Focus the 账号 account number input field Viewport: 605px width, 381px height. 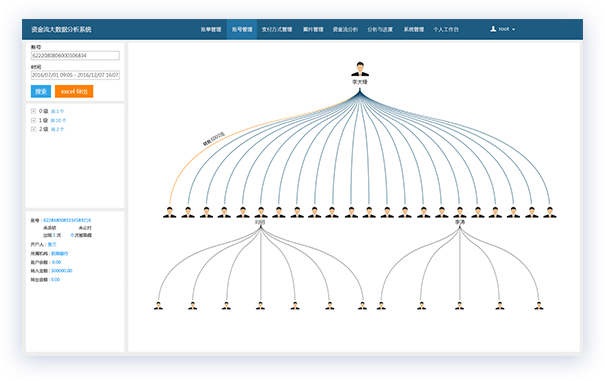(75, 56)
